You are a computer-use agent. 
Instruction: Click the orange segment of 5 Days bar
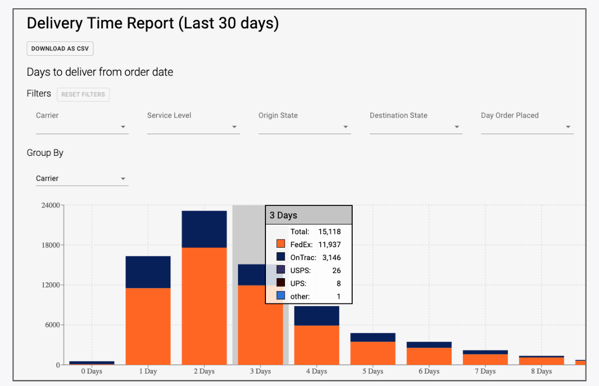click(x=373, y=353)
